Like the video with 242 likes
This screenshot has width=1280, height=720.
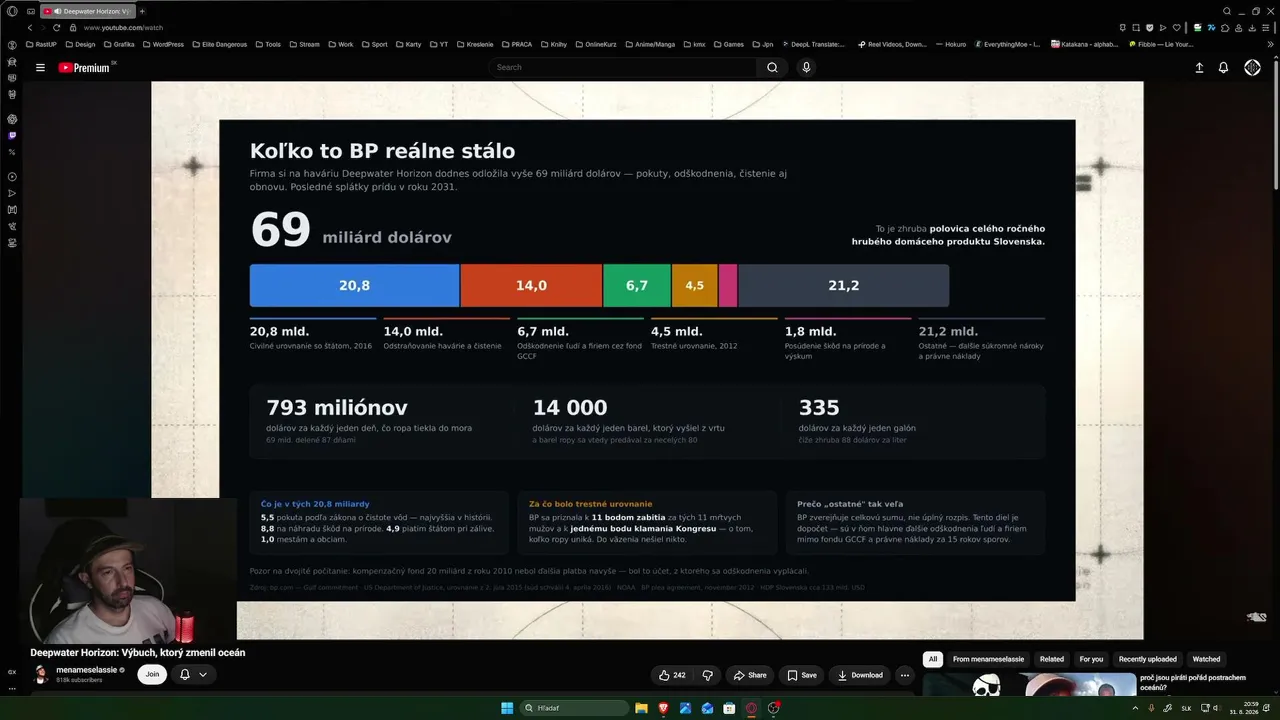coord(672,675)
